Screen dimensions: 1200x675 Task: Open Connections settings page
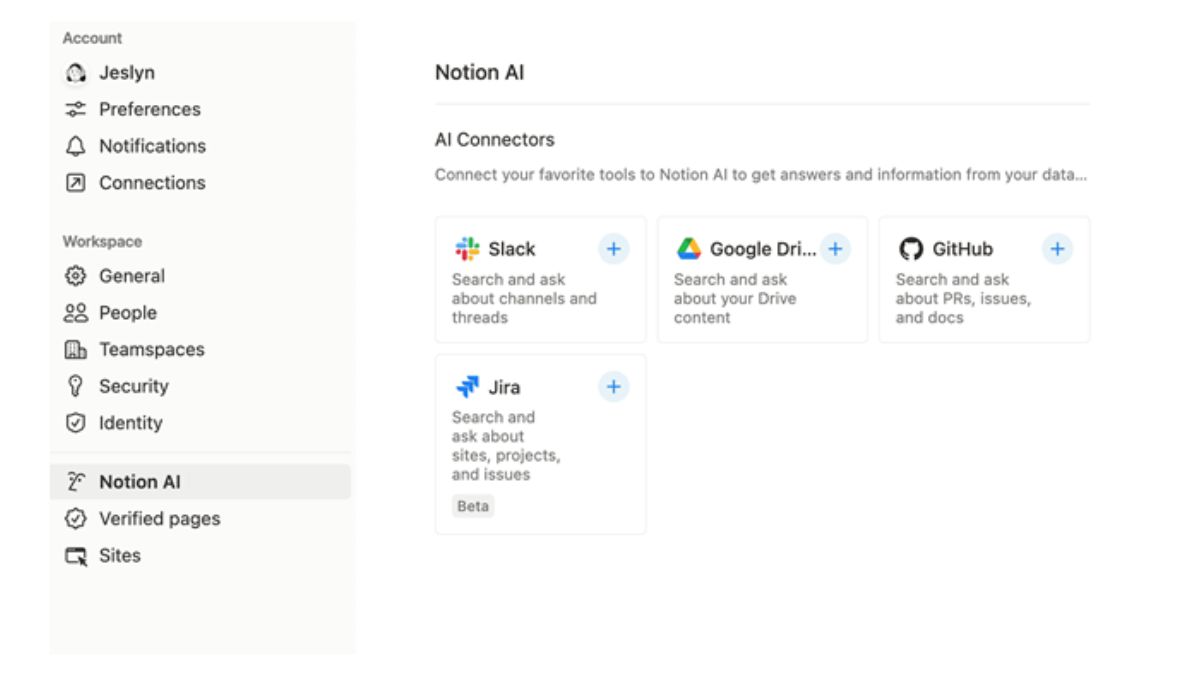click(152, 183)
